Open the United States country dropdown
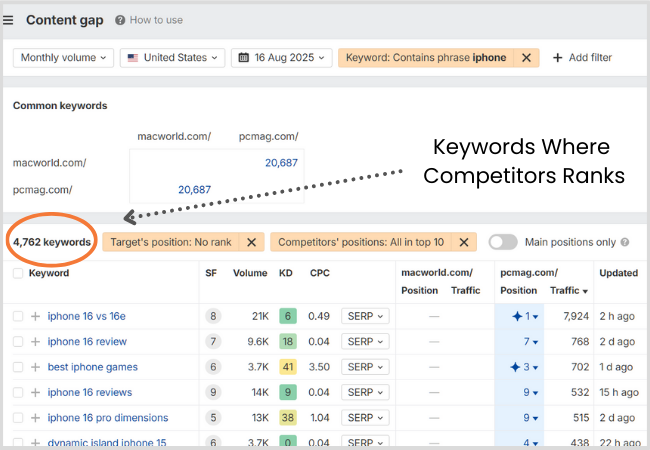This screenshot has height=450, width=650. point(172,58)
